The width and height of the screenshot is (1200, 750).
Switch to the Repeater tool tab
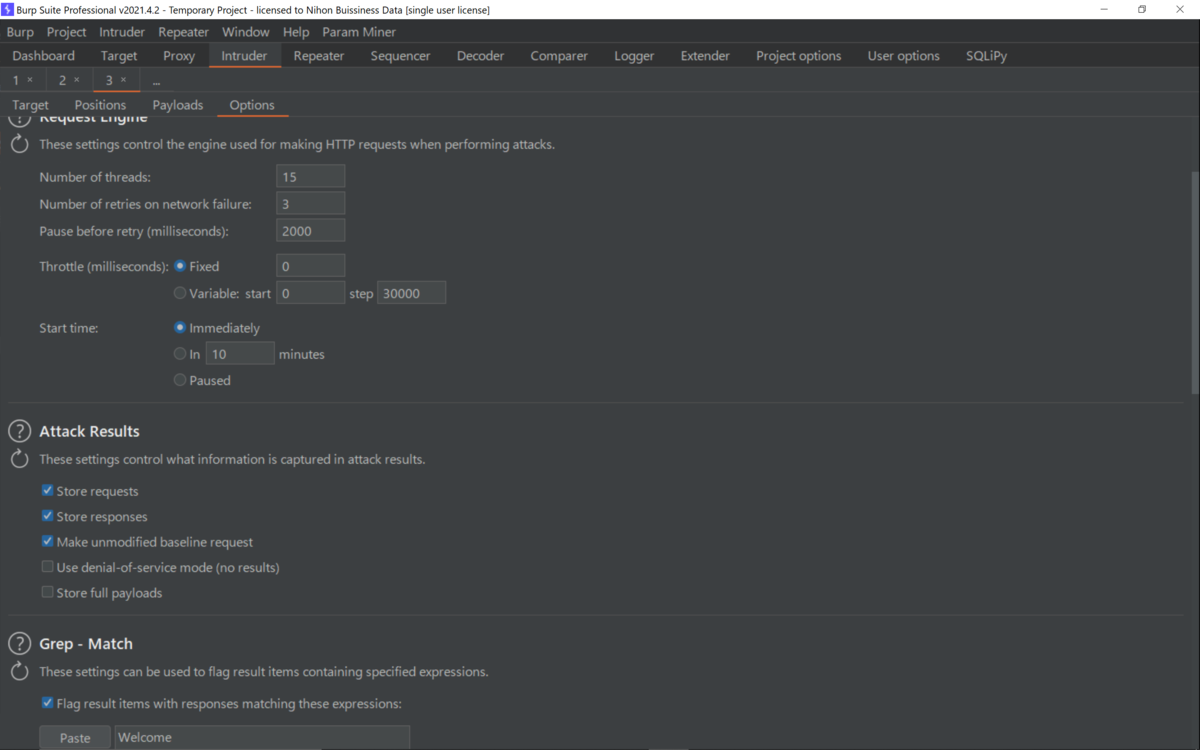(319, 56)
